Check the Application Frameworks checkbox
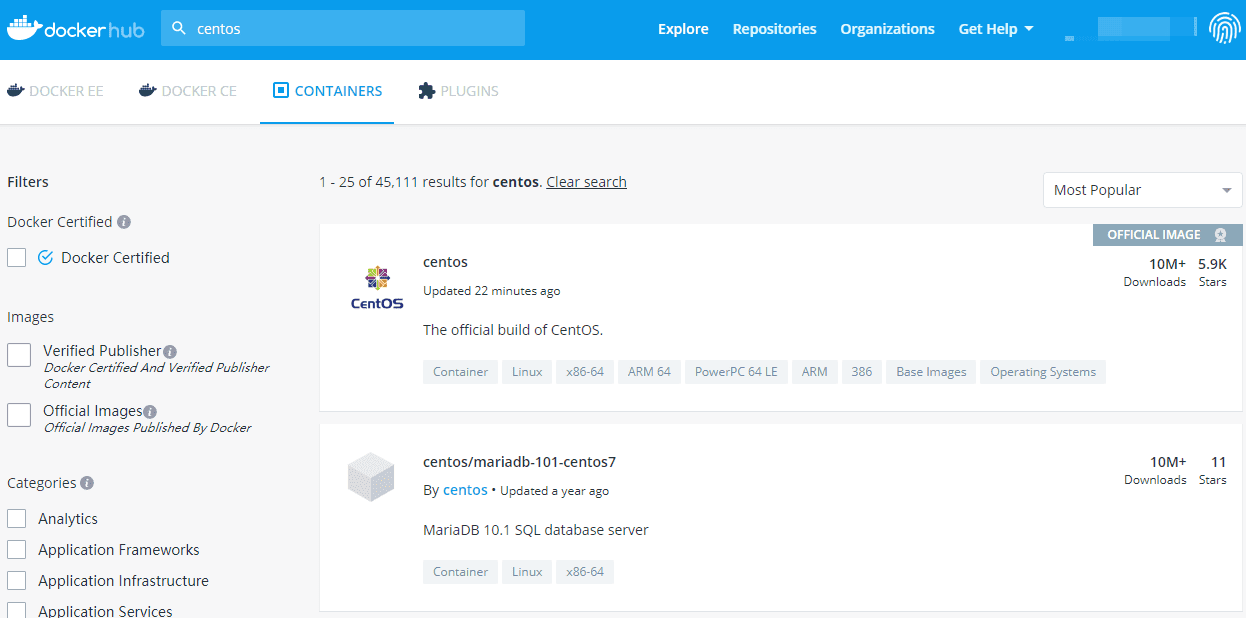1246x618 pixels. [16, 550]
